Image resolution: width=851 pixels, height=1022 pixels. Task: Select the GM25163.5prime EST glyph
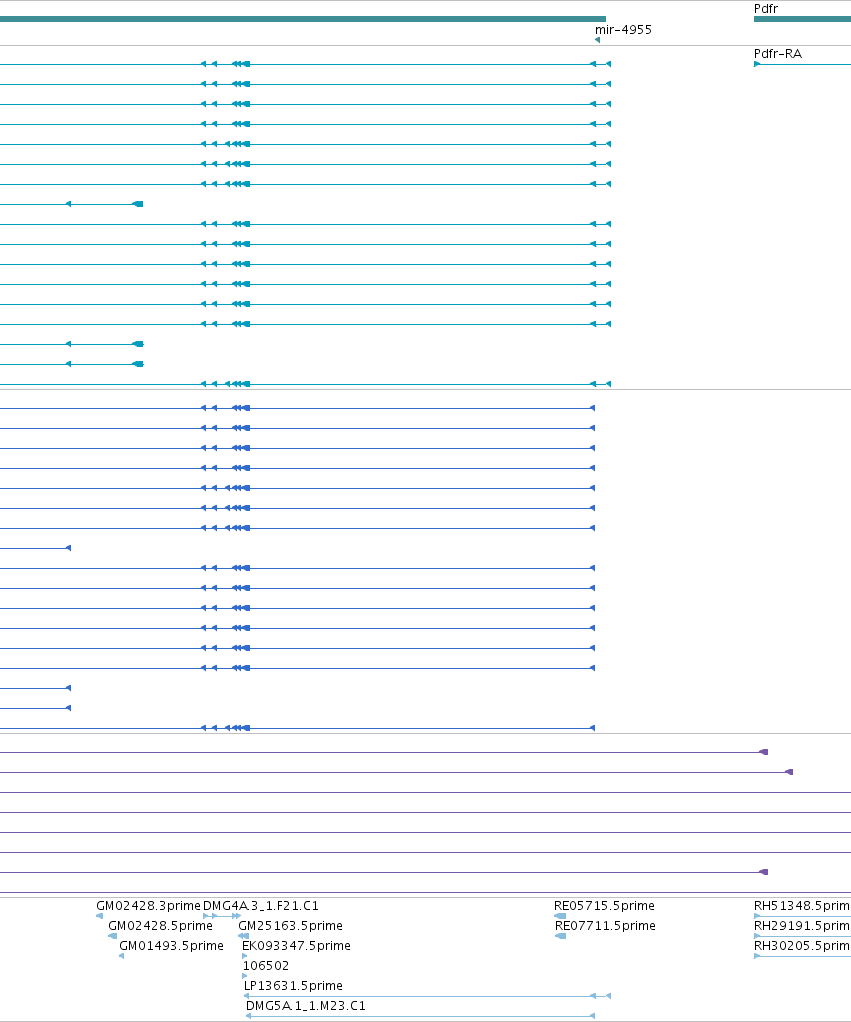click(x=244, y=936)
